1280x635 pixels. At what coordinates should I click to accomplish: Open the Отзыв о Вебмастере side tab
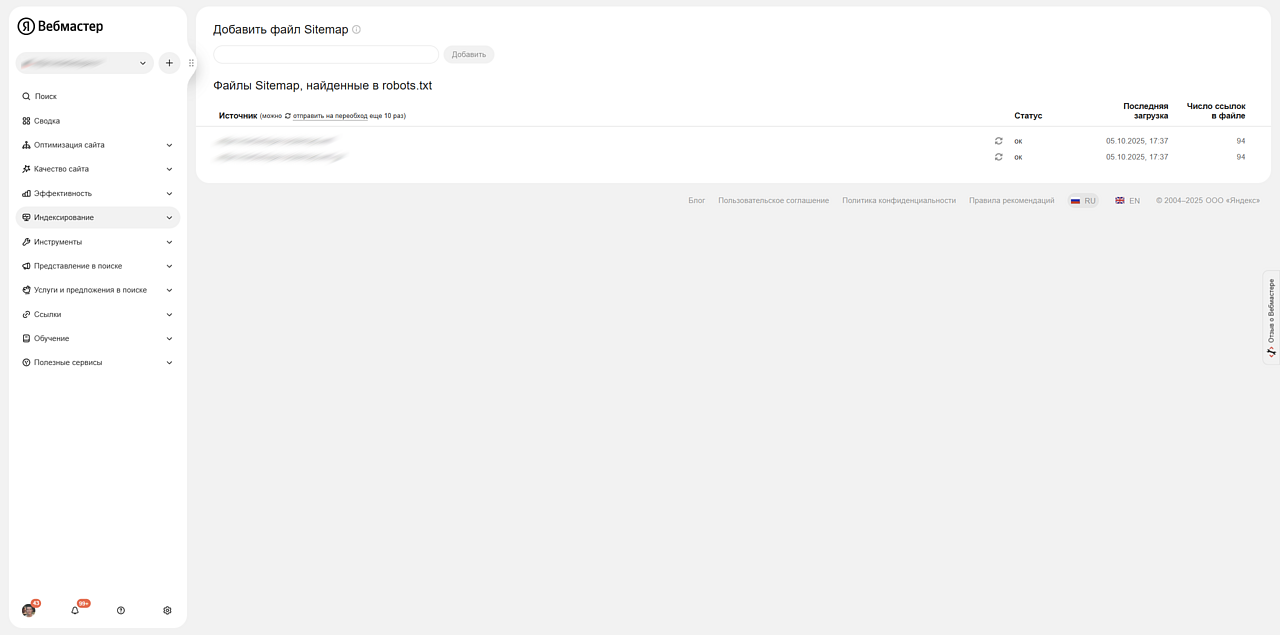click(1271, 317)
